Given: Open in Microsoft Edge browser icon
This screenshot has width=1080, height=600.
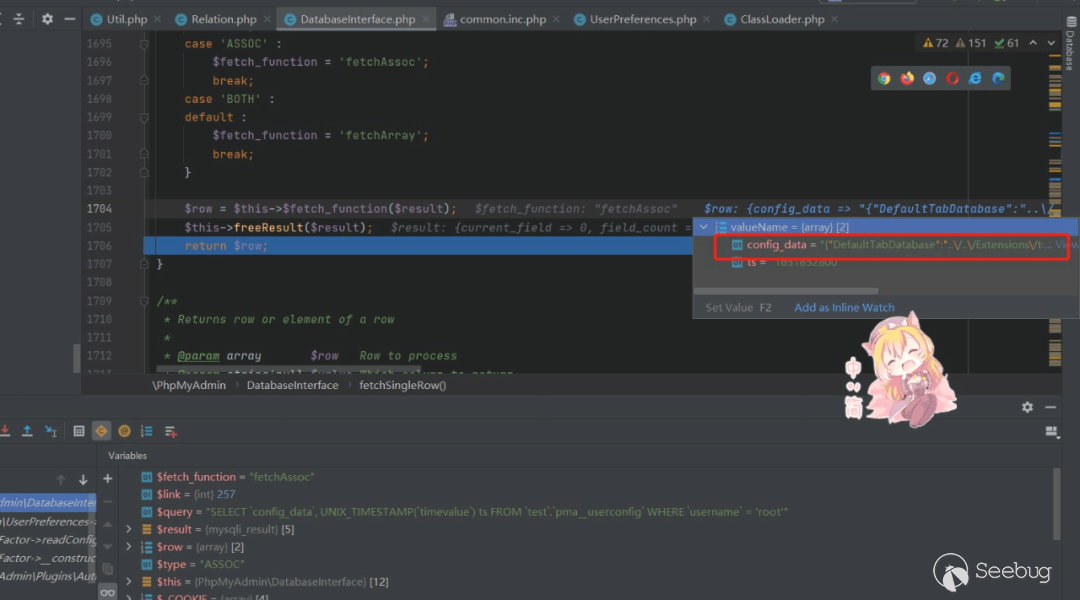Looking at the screenshot, I should coord(998,78).
